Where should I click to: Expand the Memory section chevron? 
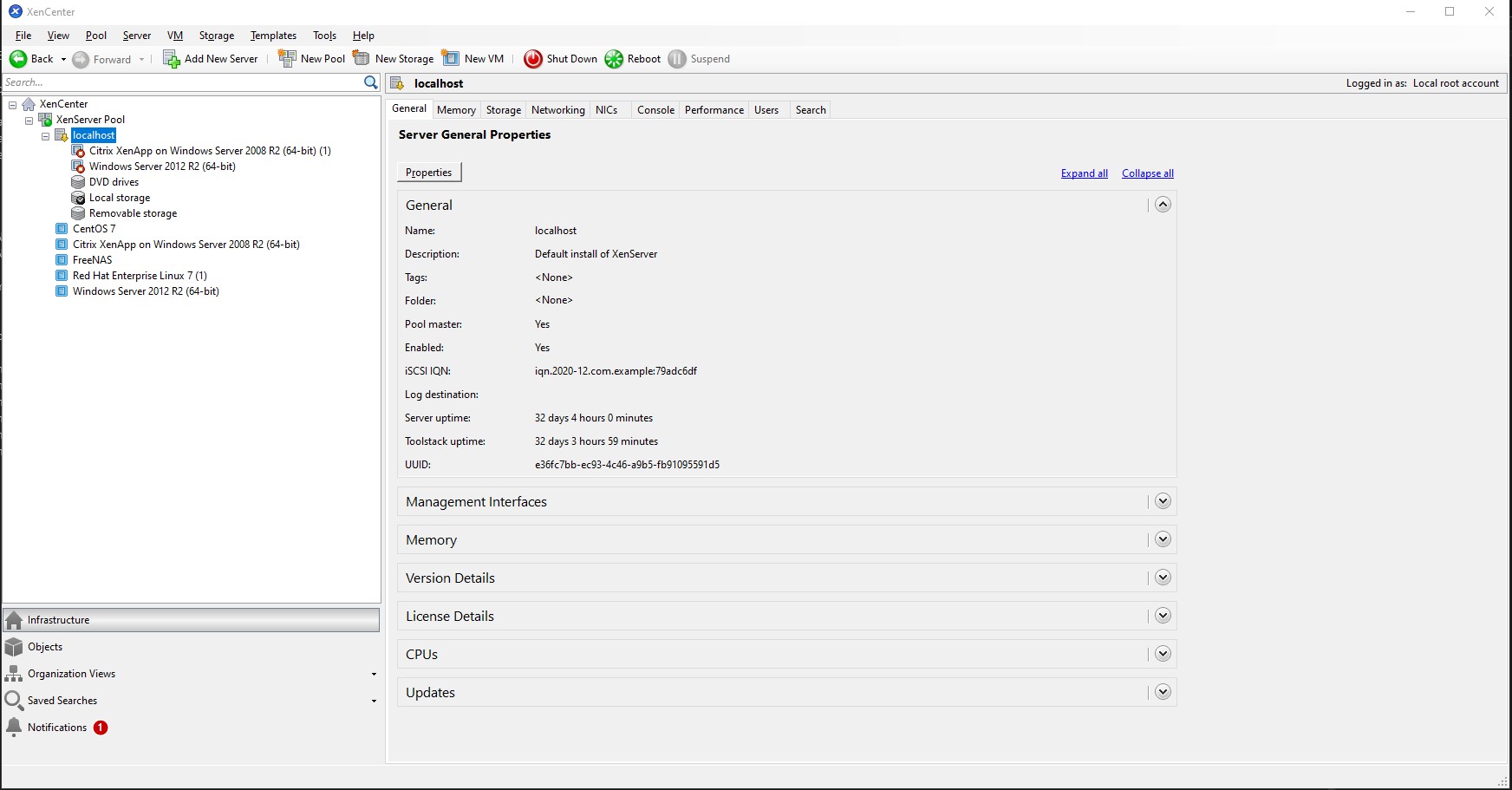[x=1163, y=539]
